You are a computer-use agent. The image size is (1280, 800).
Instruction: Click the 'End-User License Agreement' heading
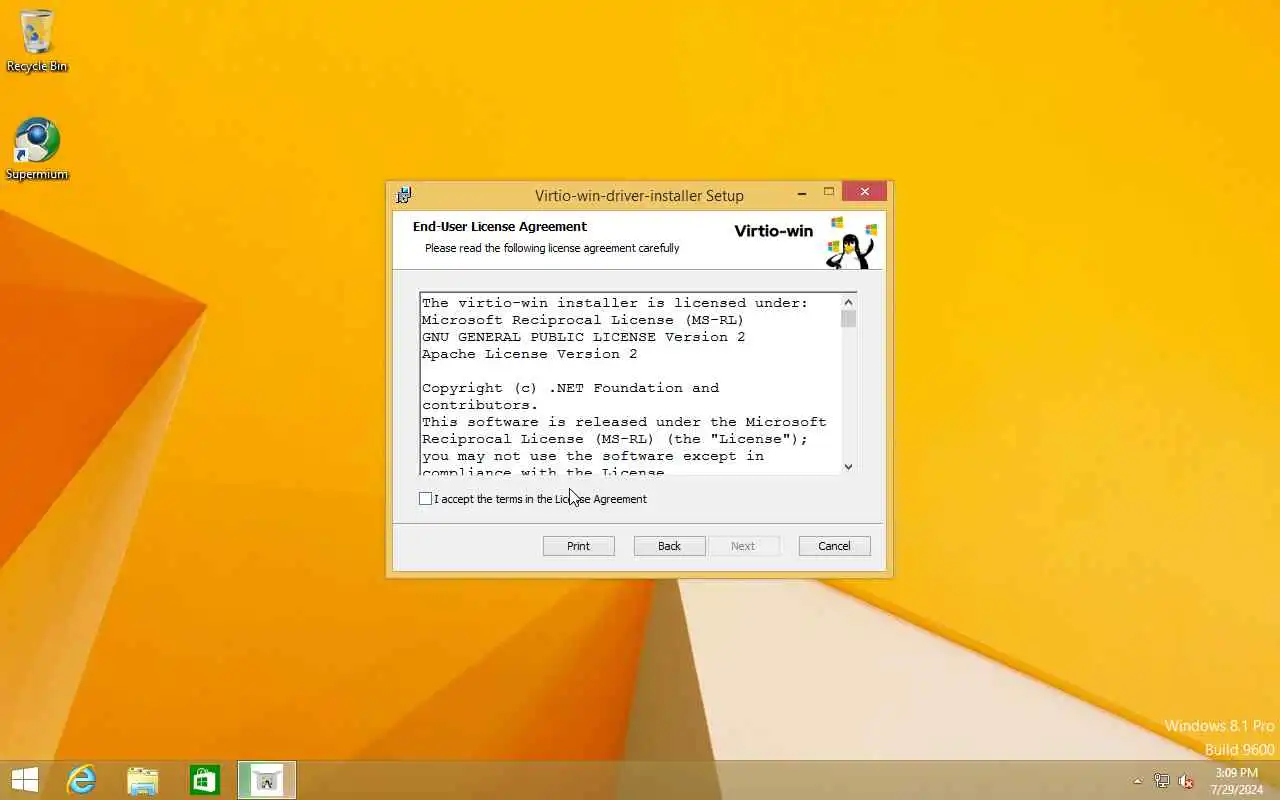click(x=500, y=226)
